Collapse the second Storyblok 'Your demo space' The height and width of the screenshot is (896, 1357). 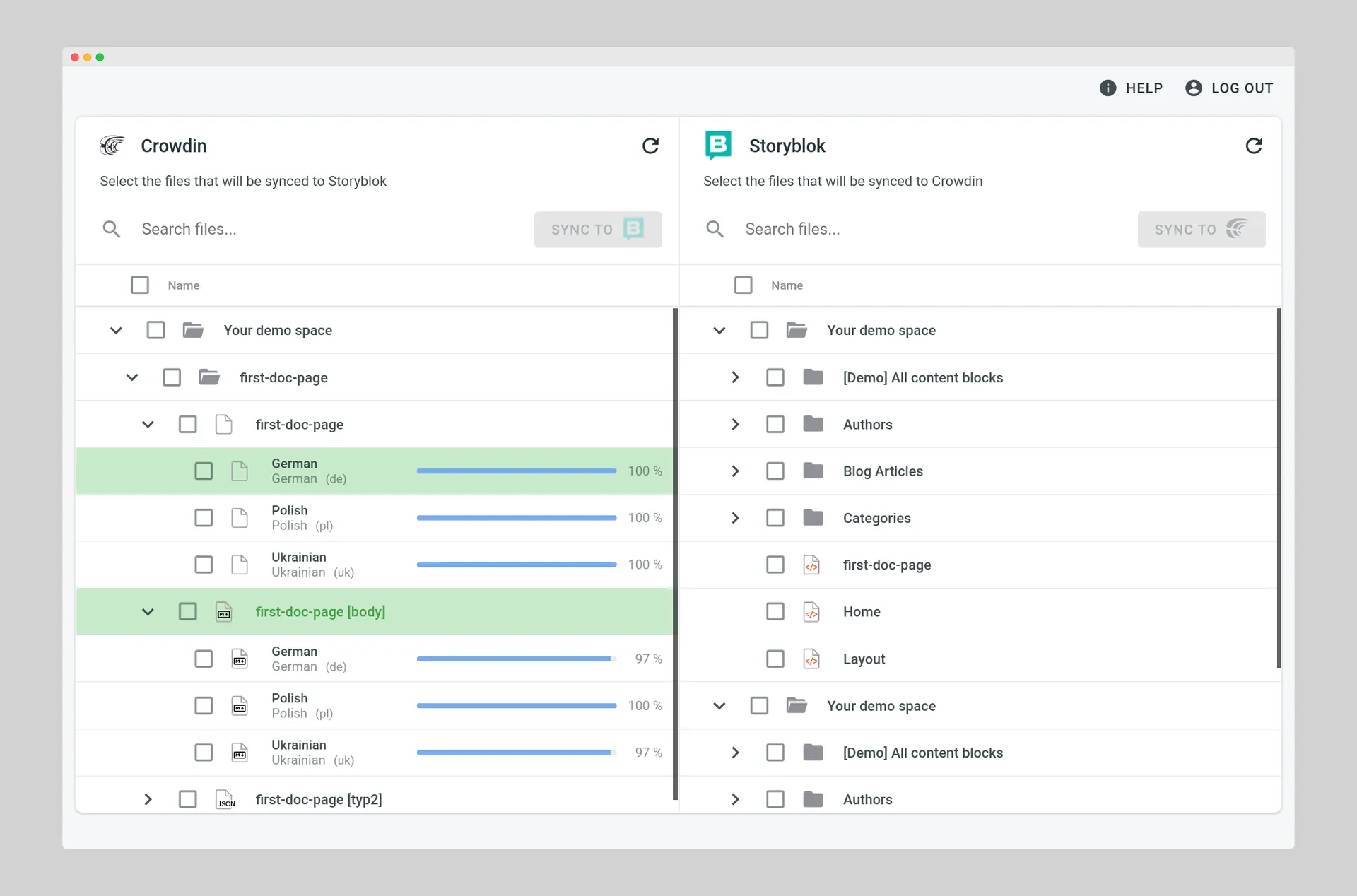tap(719, 705)
